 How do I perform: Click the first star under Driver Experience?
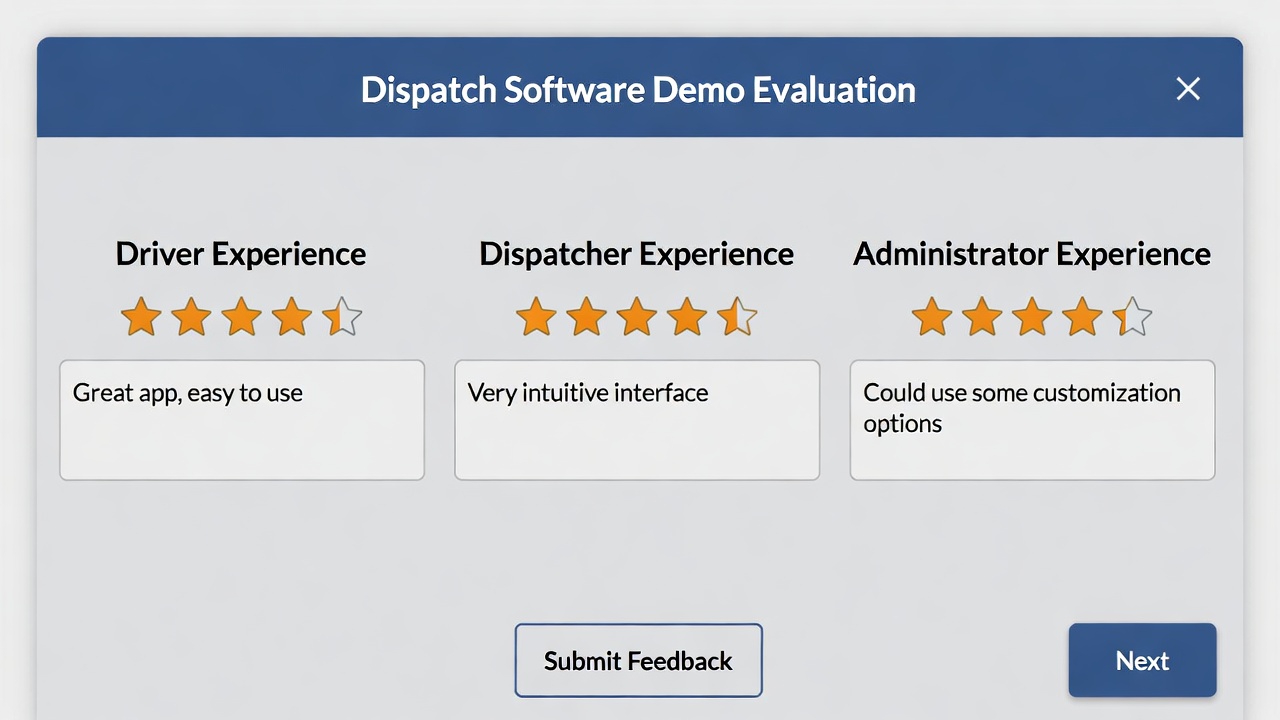[140, 317]
